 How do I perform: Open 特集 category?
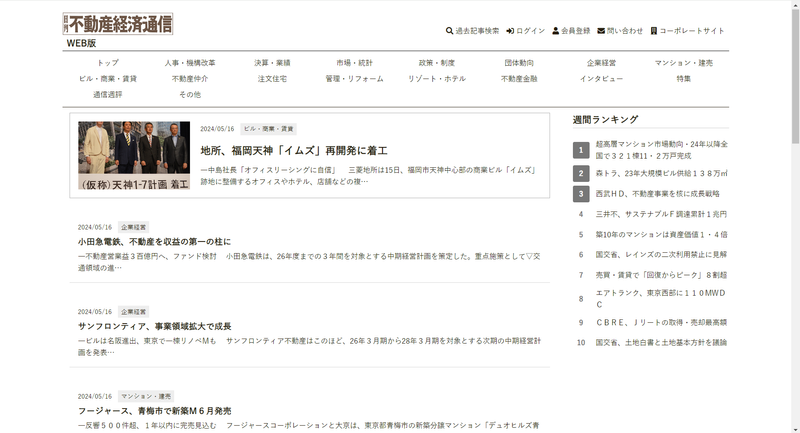[684, 79]
